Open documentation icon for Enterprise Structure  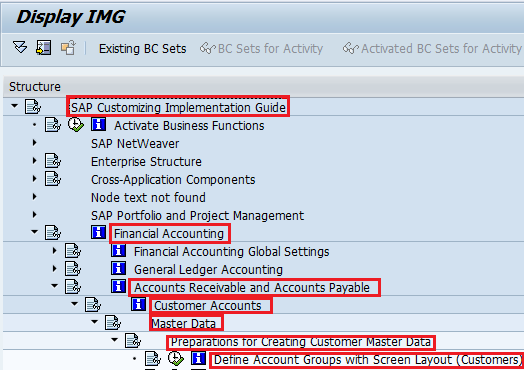click(x=53, y=161)
